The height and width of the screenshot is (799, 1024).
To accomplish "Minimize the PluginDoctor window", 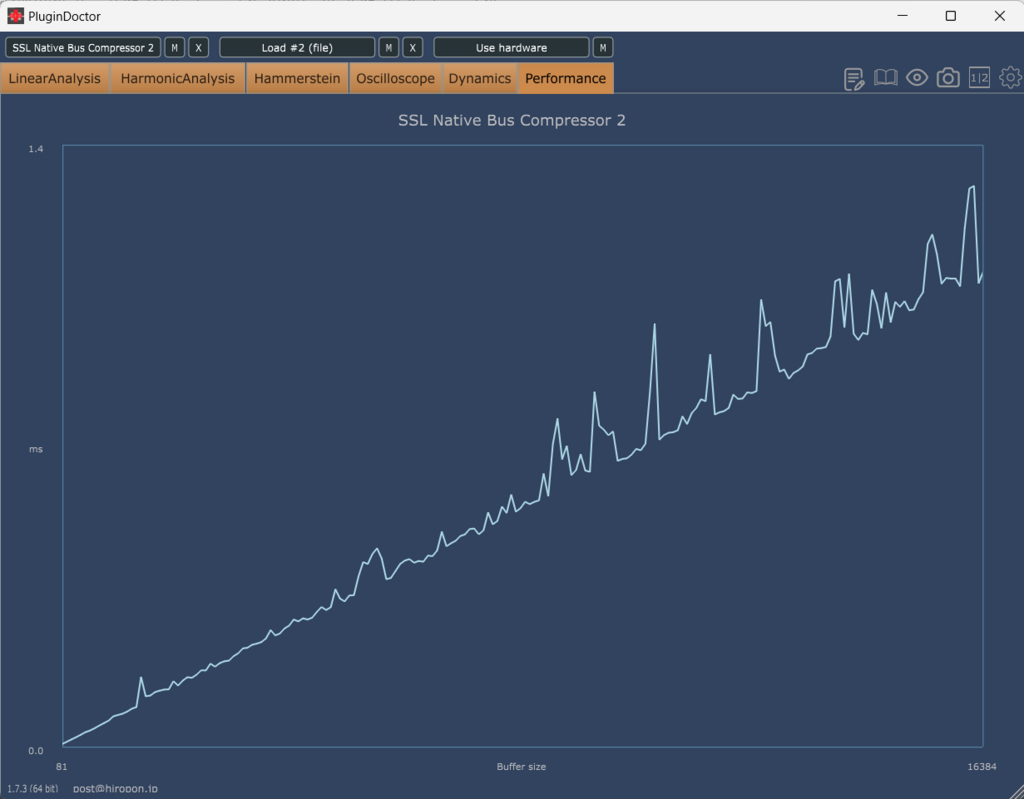I will coord(903,16).
